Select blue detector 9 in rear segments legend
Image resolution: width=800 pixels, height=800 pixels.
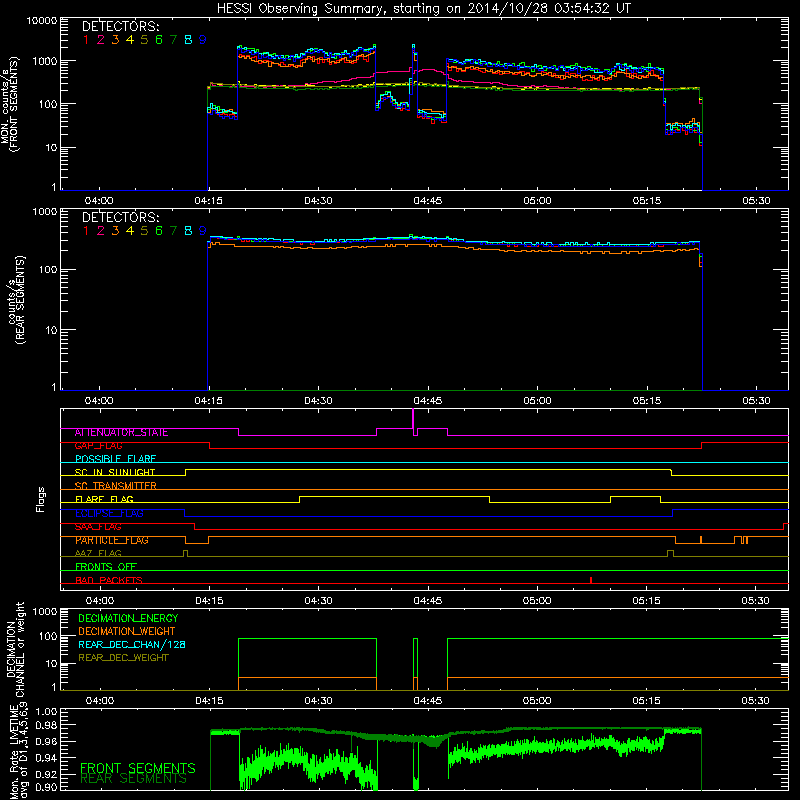tap(203, 231)
